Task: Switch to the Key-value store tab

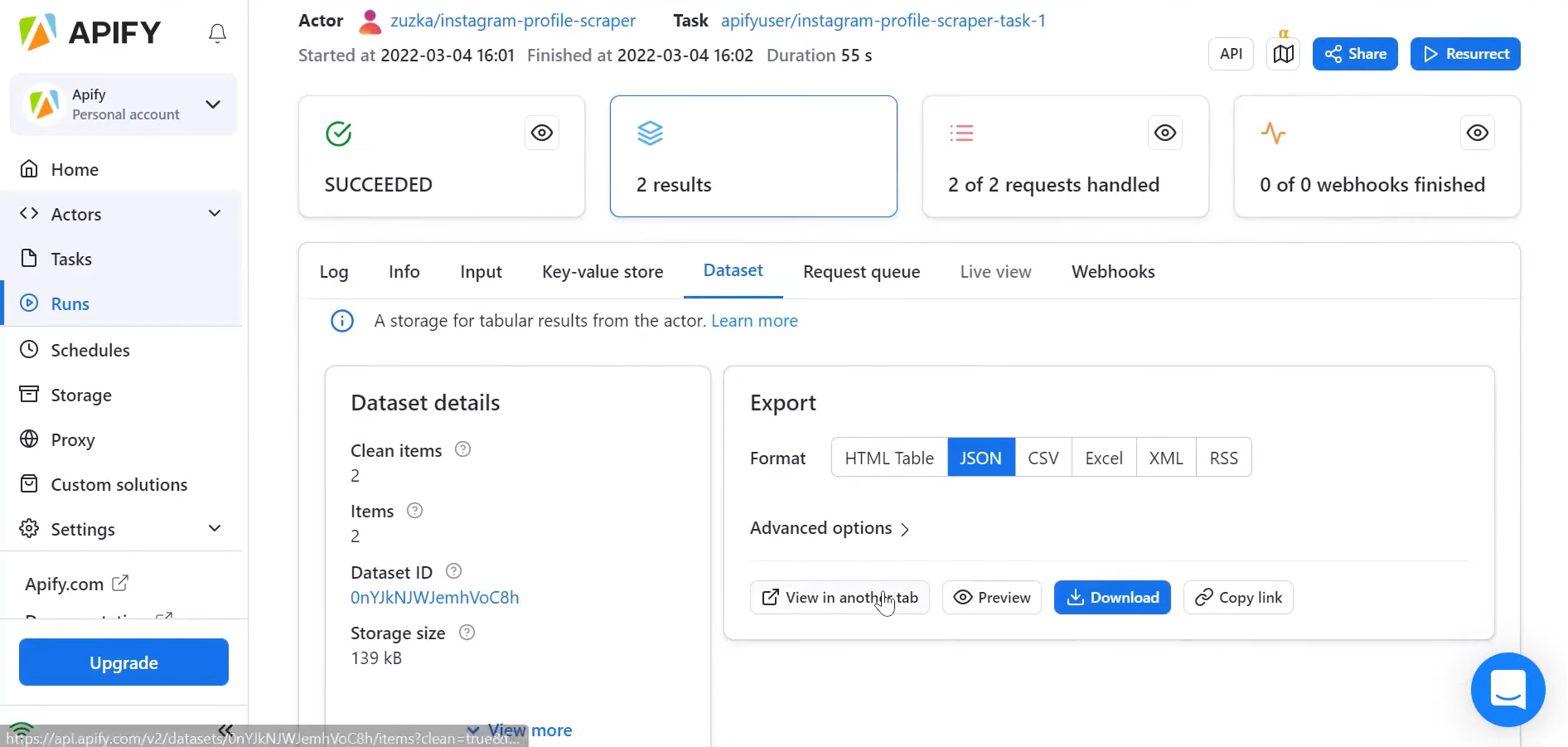Action: click(x=603, y=272)
